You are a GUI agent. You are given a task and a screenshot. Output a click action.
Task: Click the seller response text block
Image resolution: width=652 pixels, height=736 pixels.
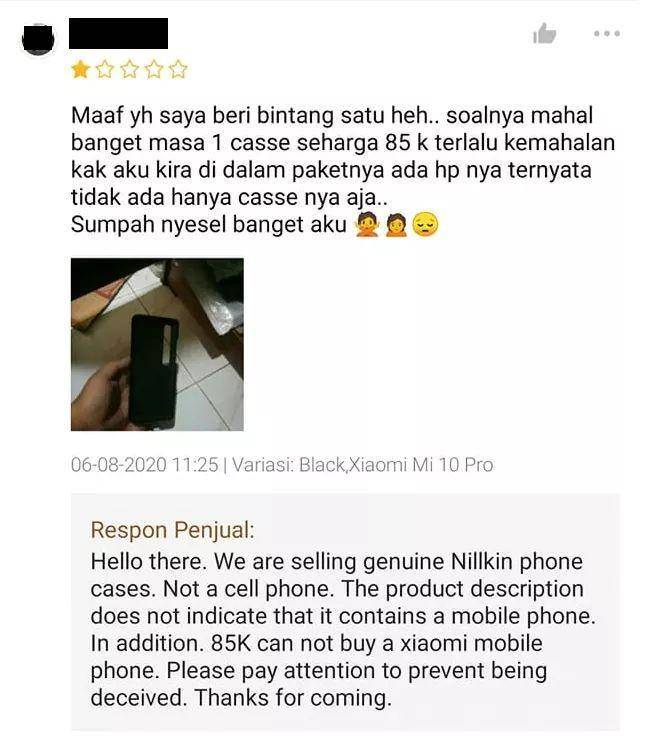(343, 629)
